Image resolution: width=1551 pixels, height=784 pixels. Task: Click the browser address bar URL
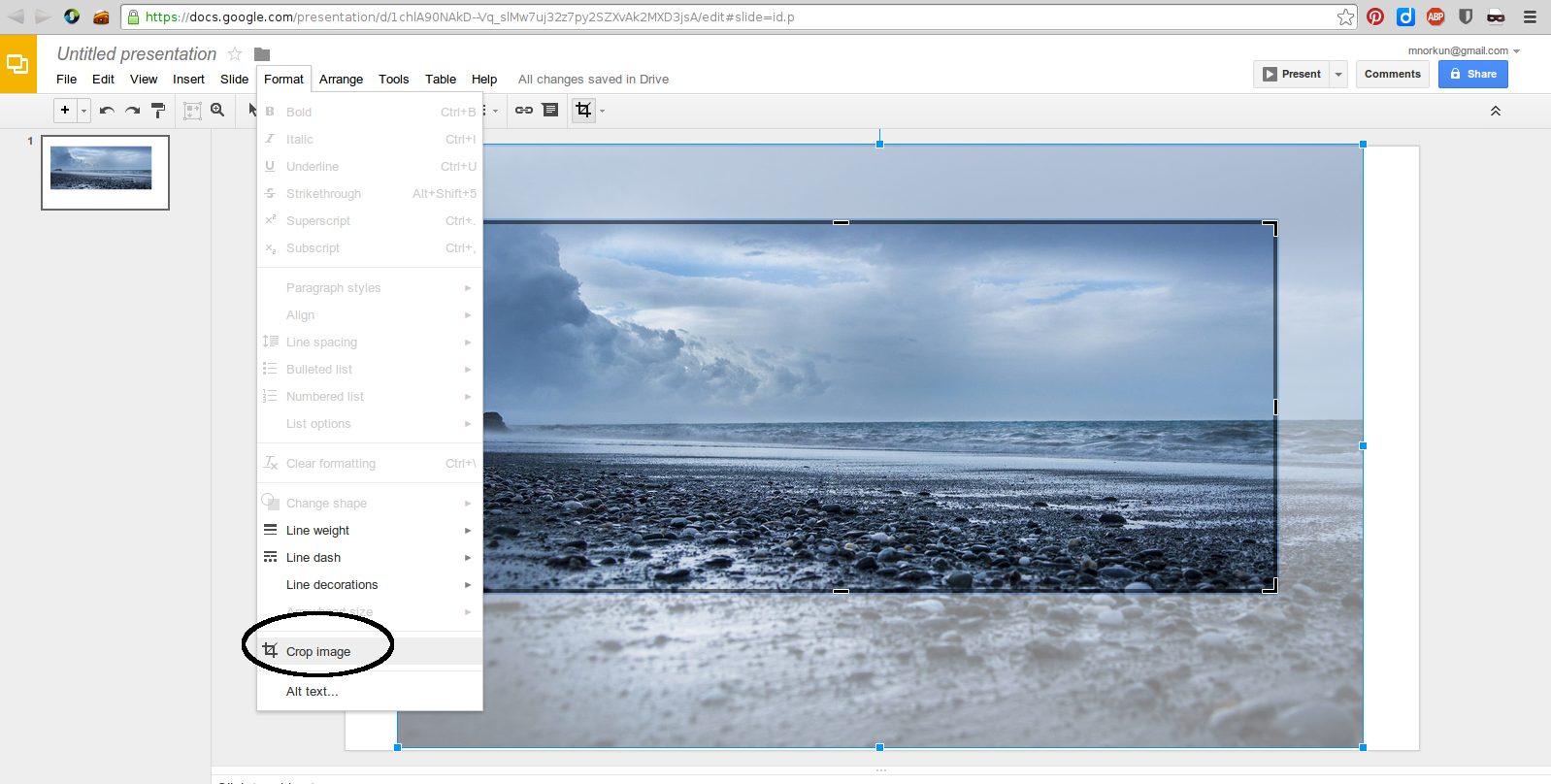[470, 16]
